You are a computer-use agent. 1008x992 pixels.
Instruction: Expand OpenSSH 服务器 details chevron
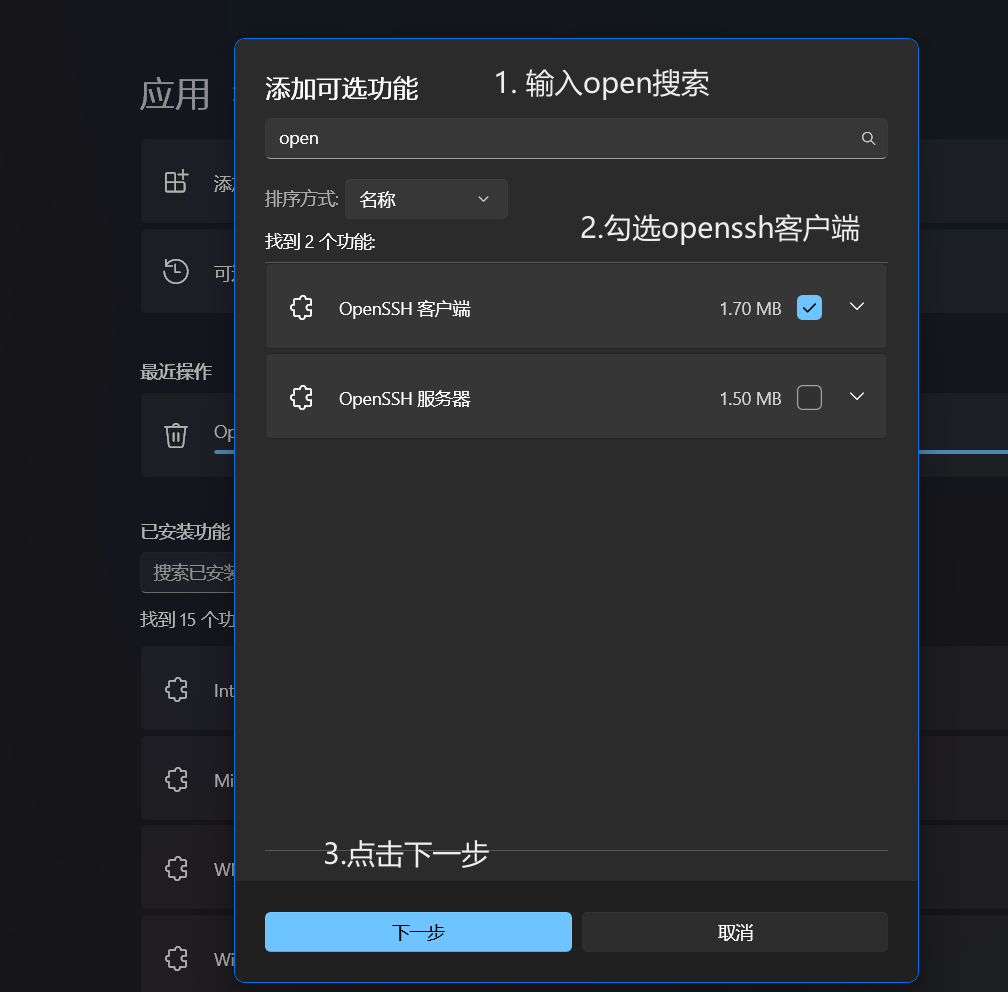[x=857, y=397]
